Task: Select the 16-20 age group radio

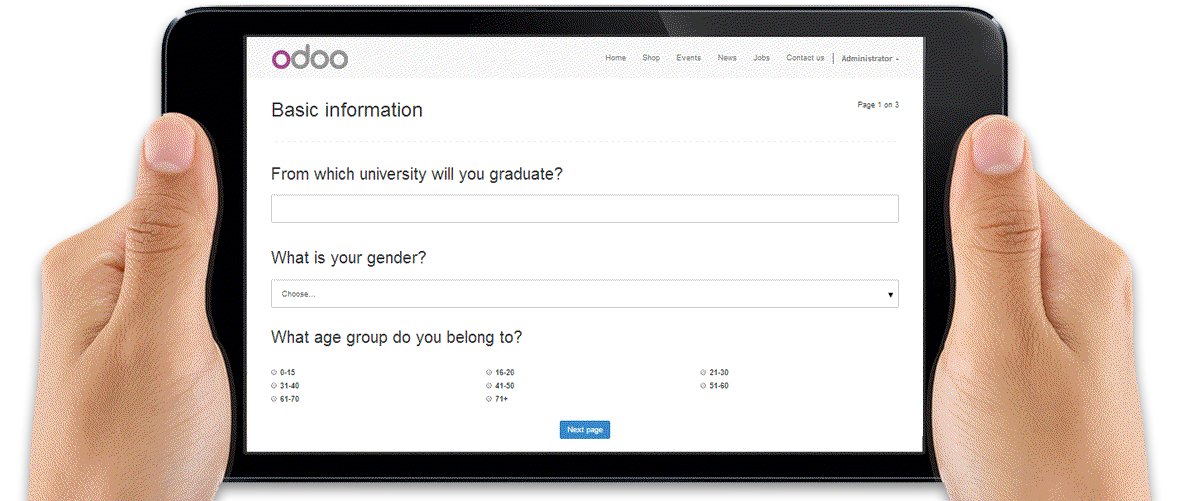Action: point(489,372)
